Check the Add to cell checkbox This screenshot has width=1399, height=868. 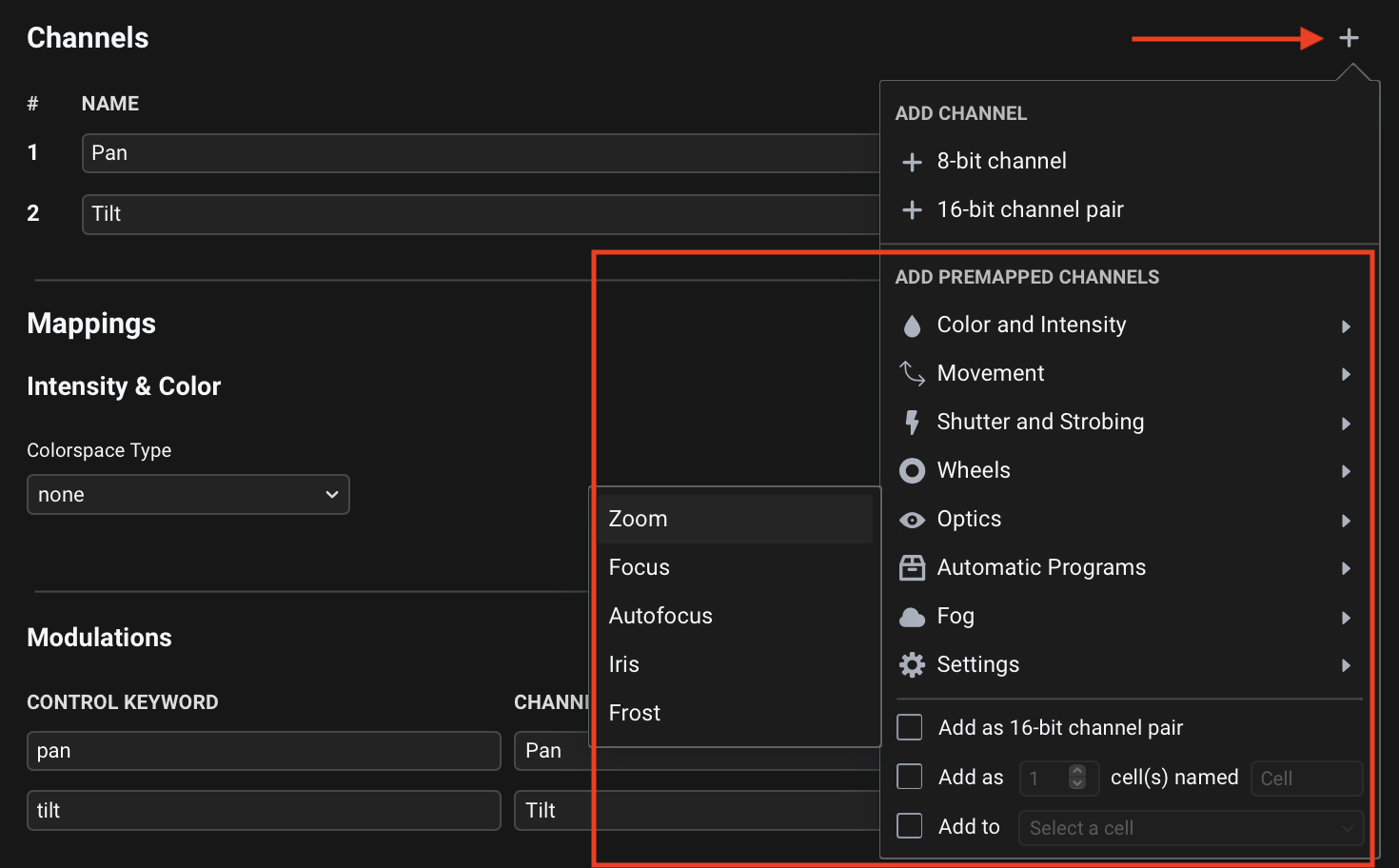(910, 825)
